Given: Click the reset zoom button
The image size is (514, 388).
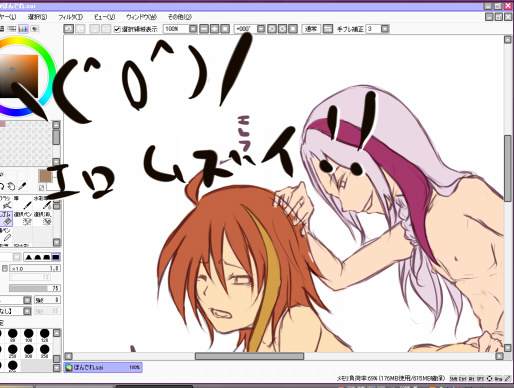Looking at the screenshot, I should point(225,29).
